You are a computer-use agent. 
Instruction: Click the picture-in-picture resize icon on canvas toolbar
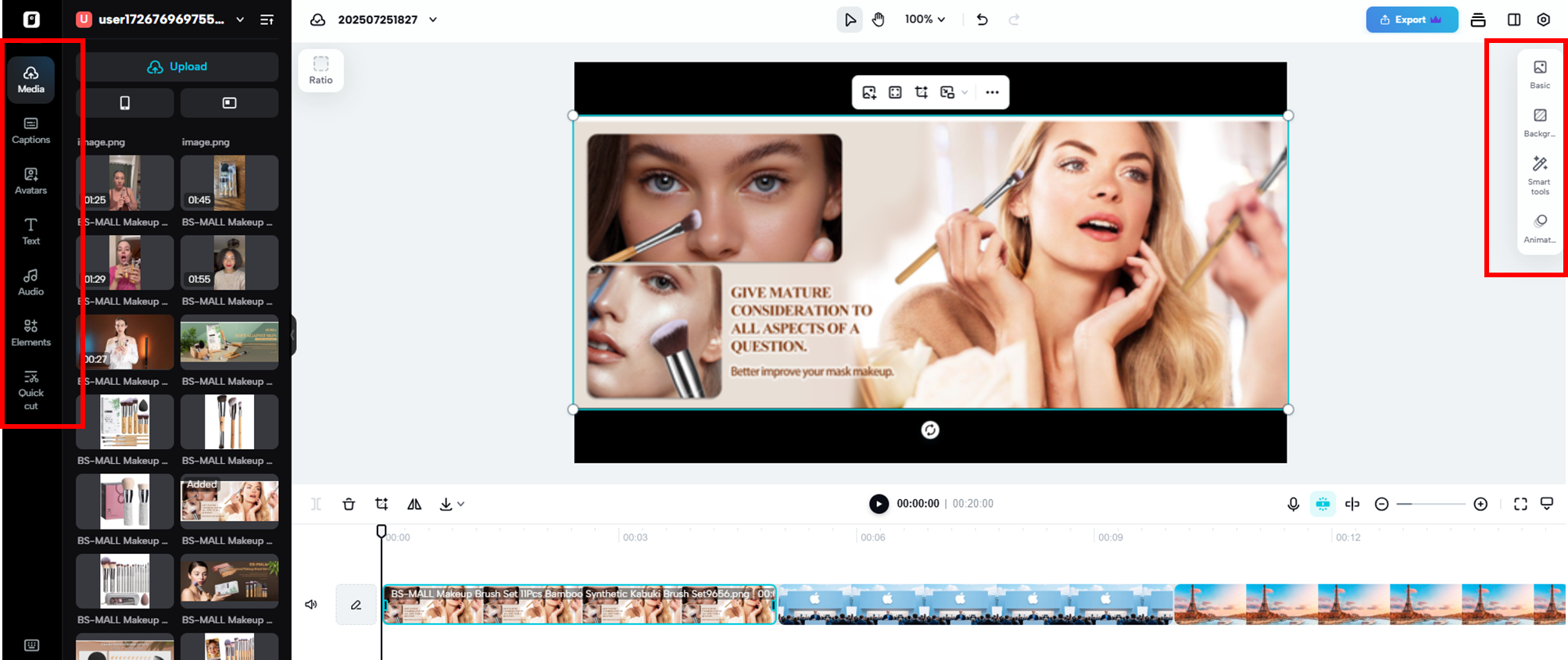click(x=947, y=92)
